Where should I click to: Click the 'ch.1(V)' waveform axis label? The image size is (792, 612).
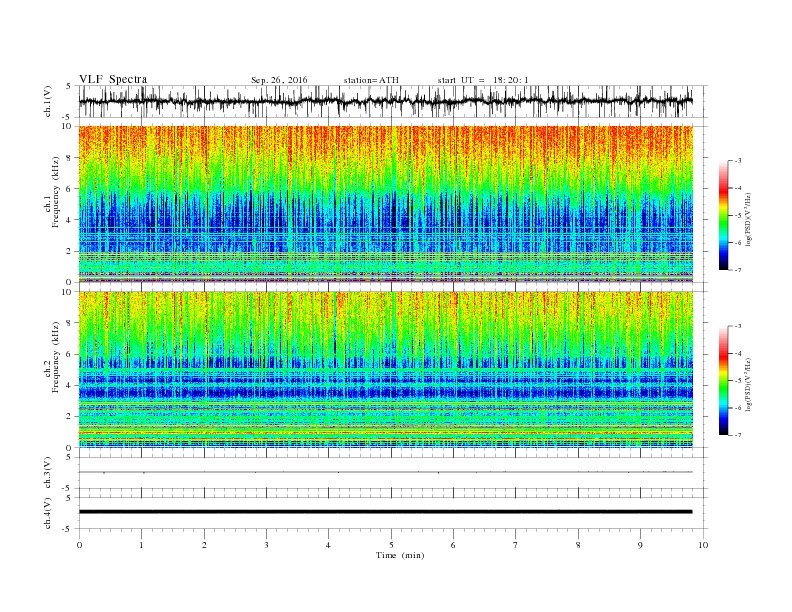click(x=47, y=101)
